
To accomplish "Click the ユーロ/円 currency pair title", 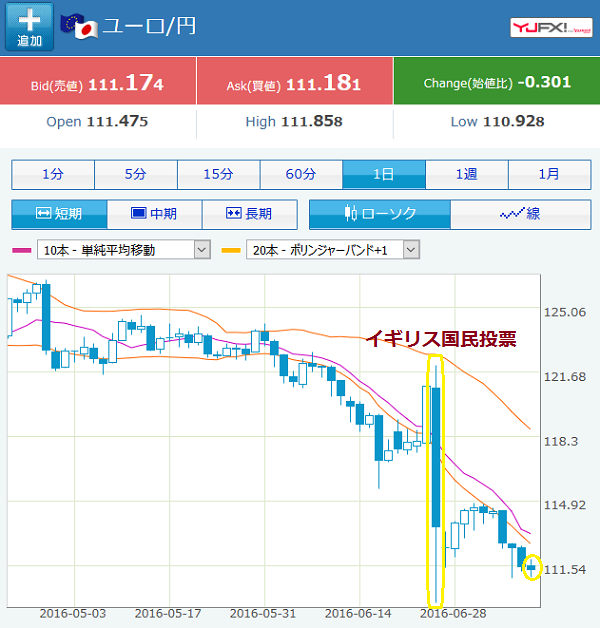I will click(x=150, y=26).
